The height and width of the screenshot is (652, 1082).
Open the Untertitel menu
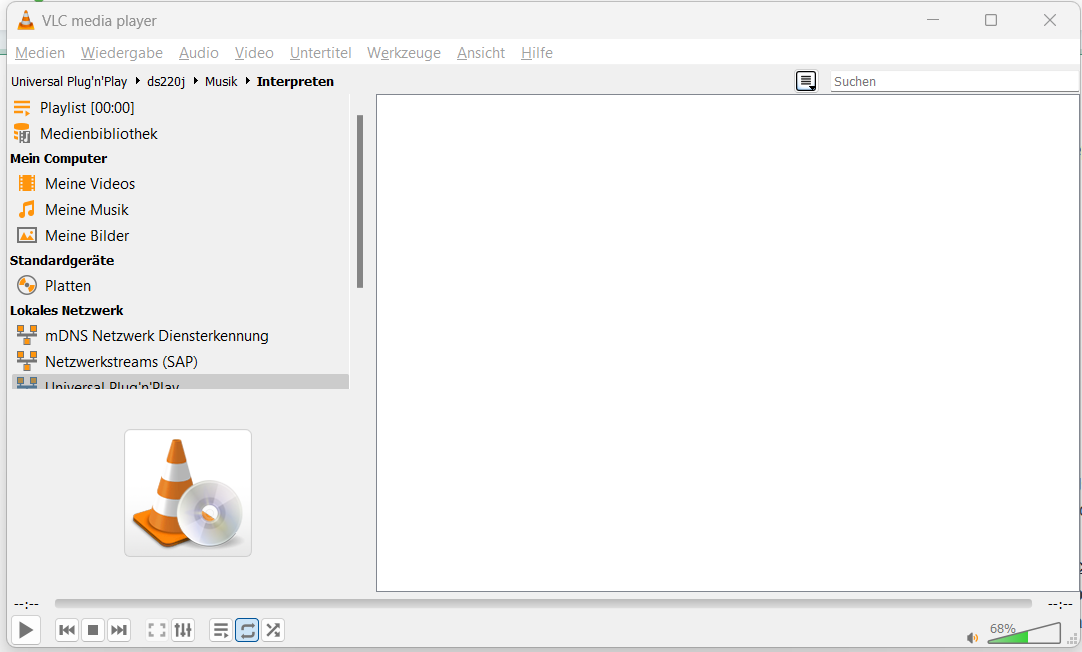pyautogui.click(x=320, y=53)
